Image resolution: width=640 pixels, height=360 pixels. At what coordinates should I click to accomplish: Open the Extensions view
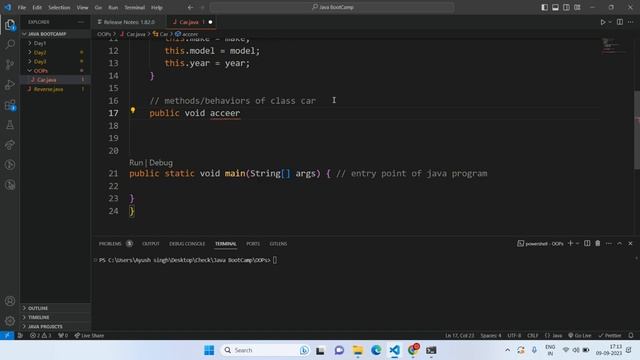[x=10, y=105]
